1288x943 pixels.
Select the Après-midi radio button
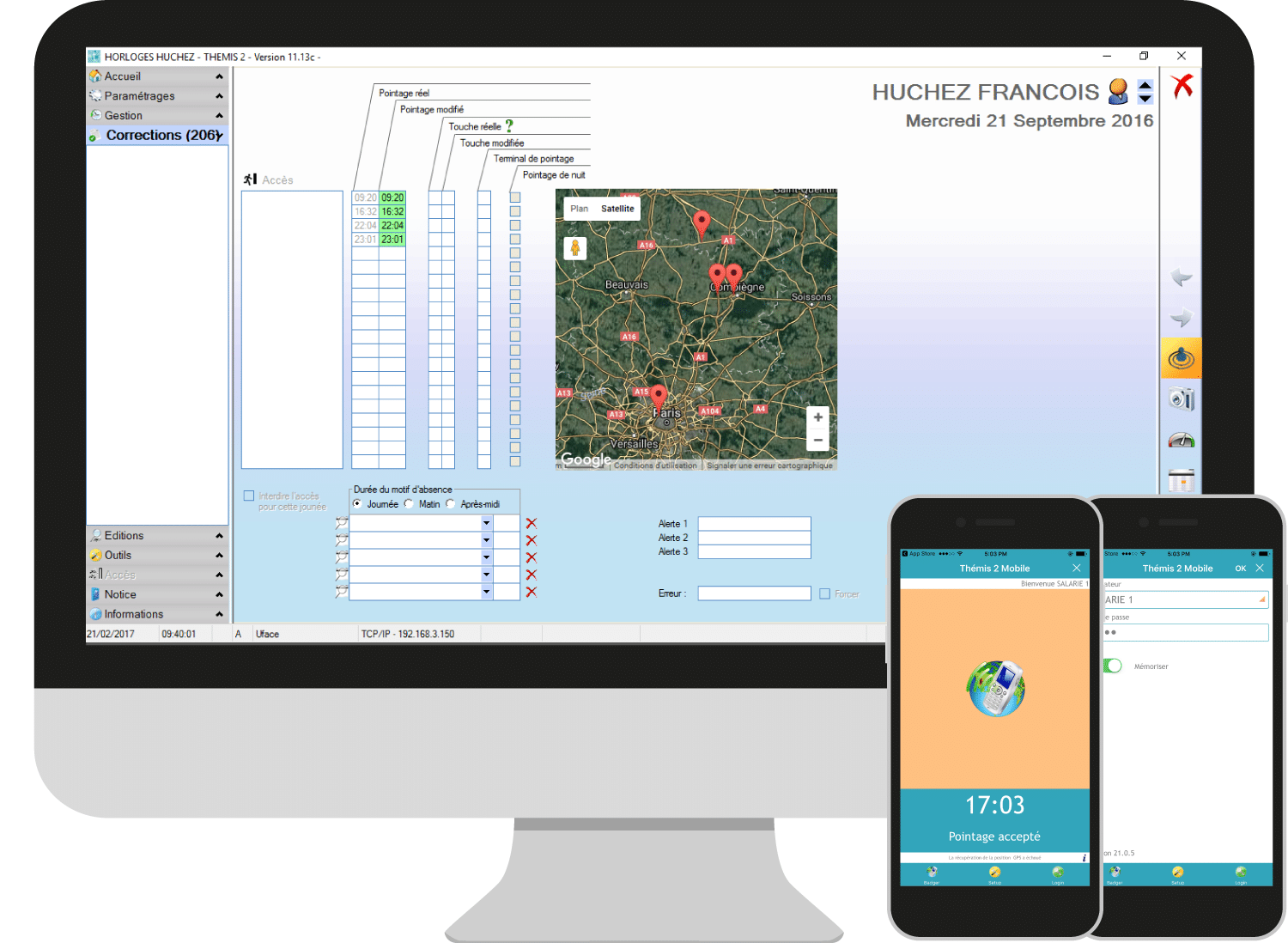point(450,504)
